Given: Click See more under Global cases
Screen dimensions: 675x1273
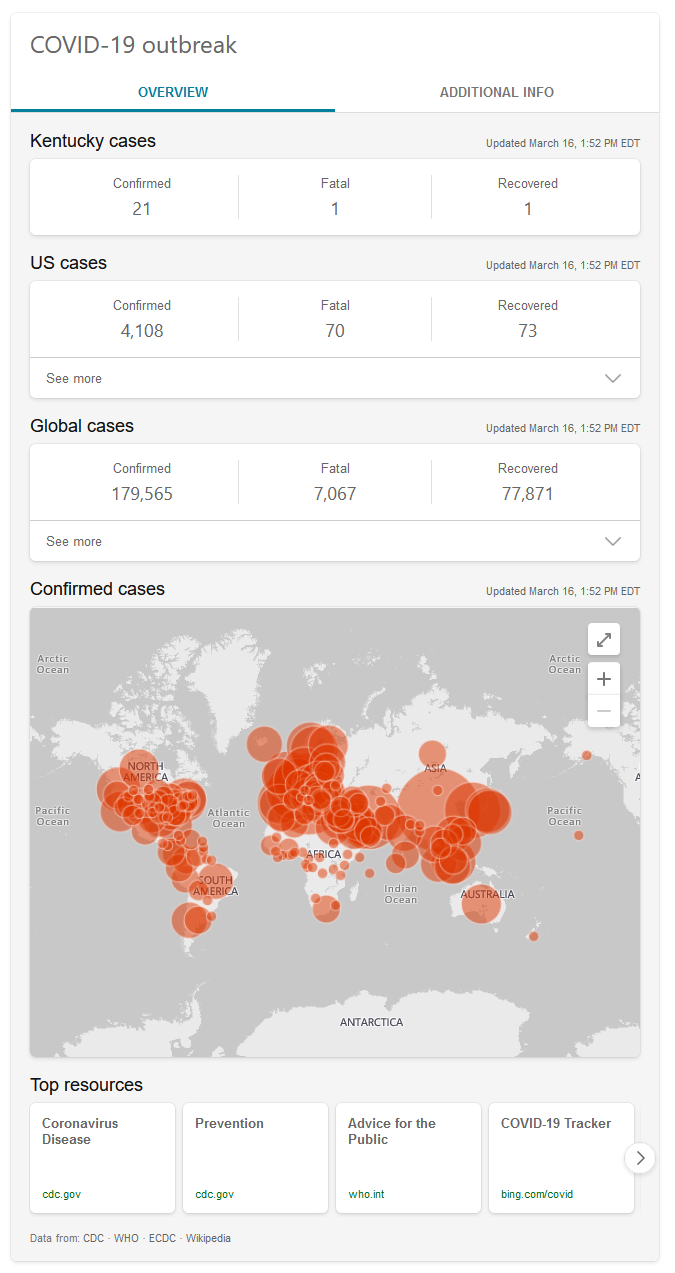Looking at the screenshot, I should point(74,541).
